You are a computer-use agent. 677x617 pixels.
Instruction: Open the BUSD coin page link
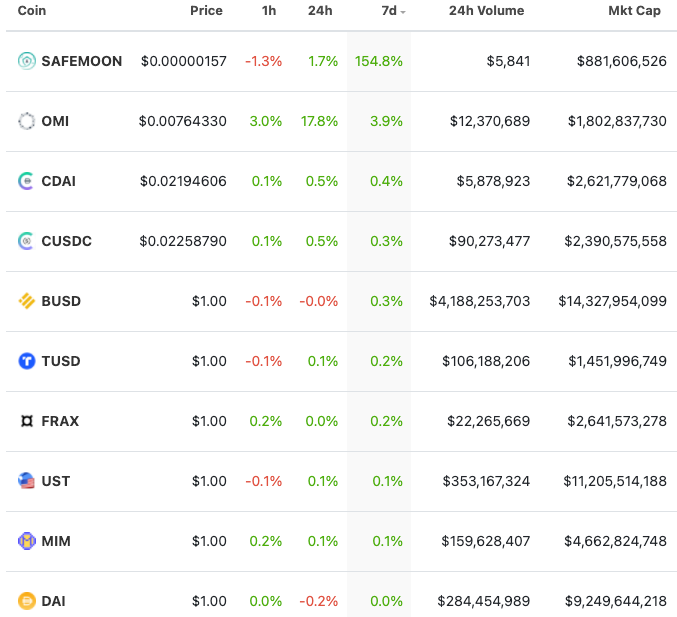61,301
